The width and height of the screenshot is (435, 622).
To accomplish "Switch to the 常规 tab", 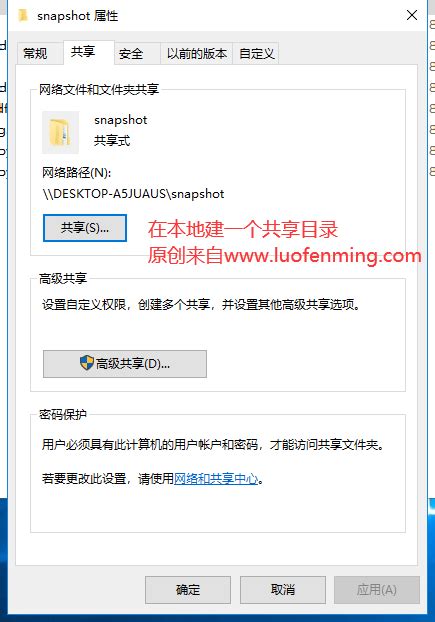I will pyautogui.click(x=35, y=53).
